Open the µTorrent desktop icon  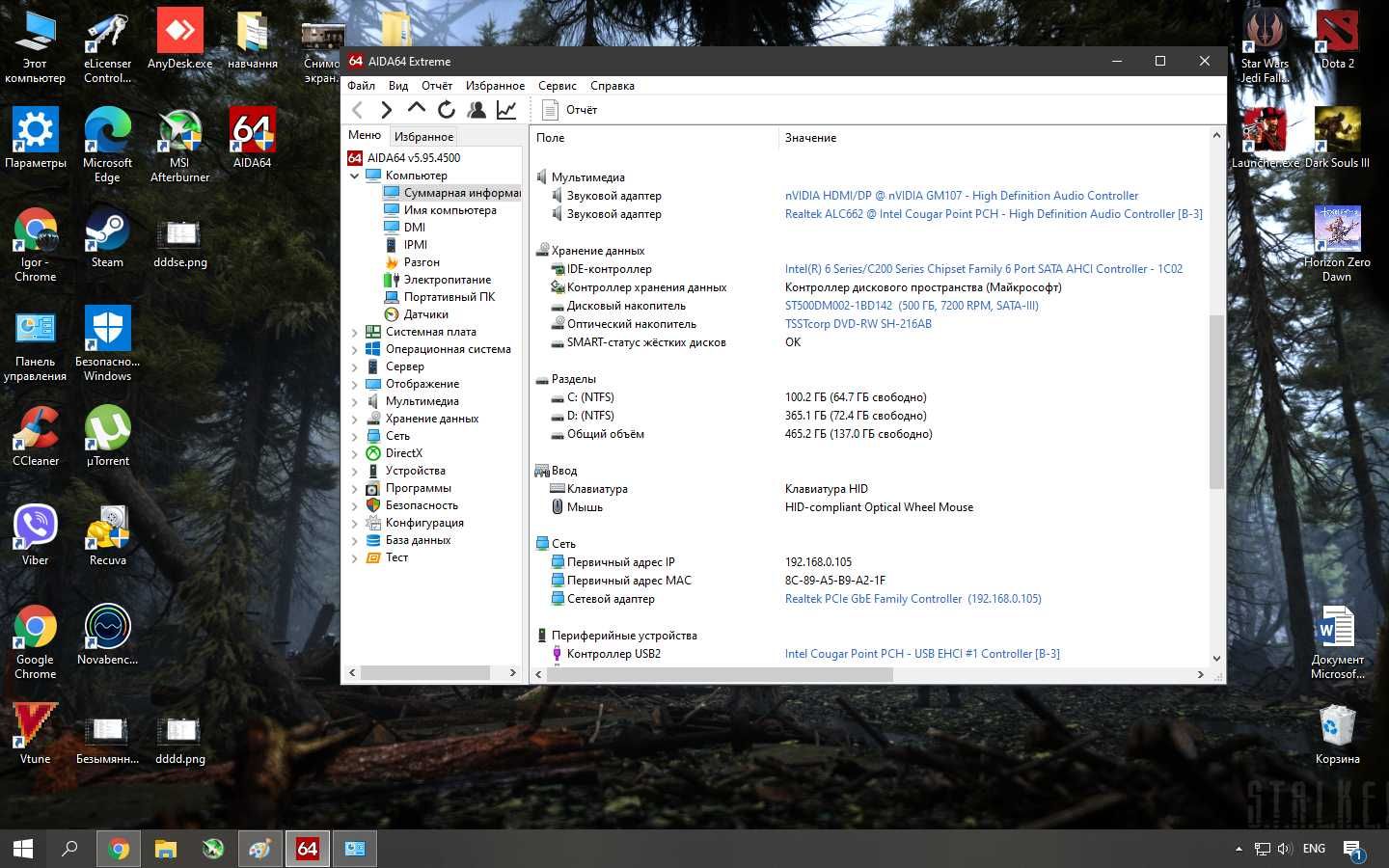(107, 437)
